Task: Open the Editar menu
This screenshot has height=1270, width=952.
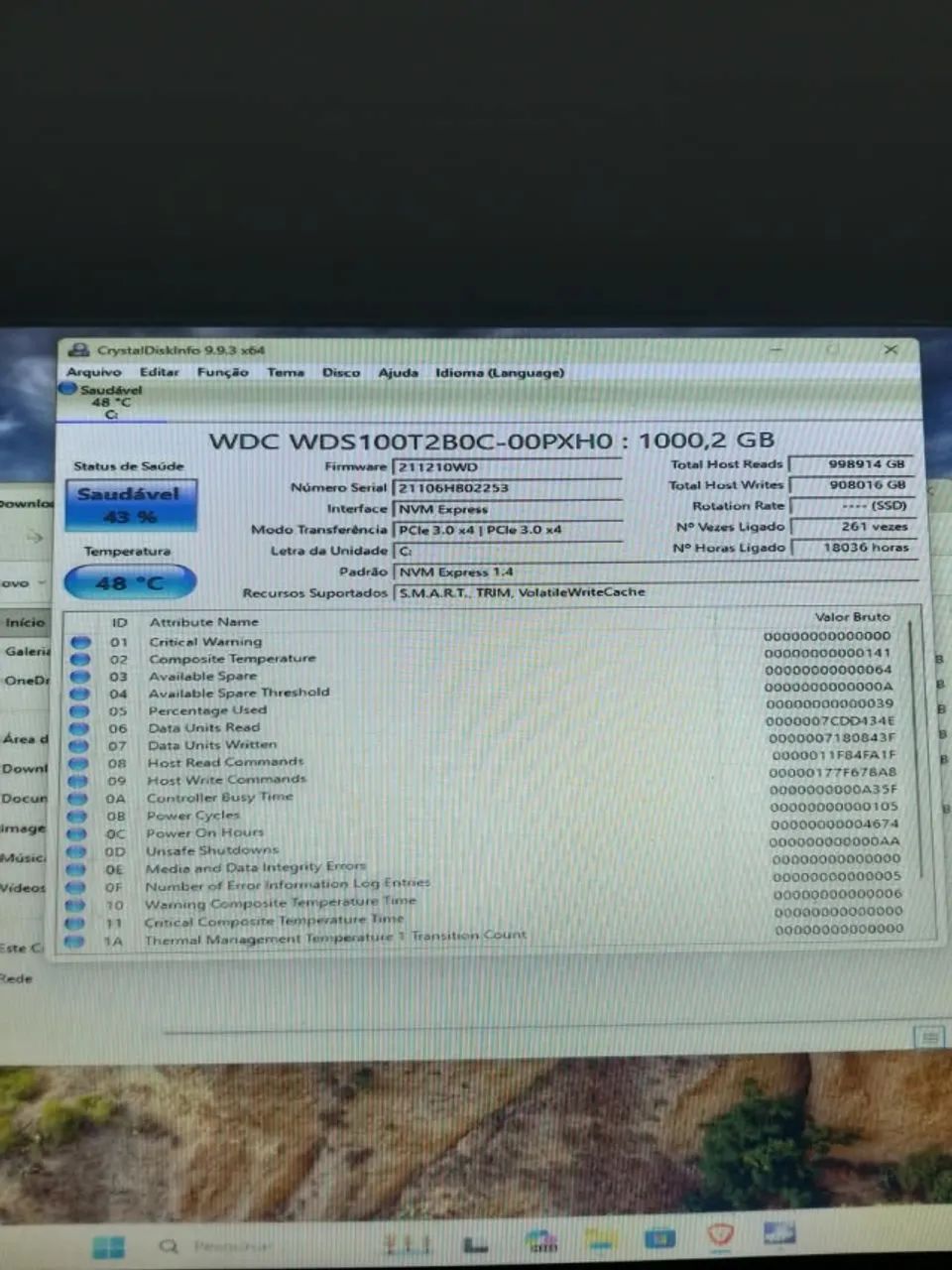Action: 159,372
